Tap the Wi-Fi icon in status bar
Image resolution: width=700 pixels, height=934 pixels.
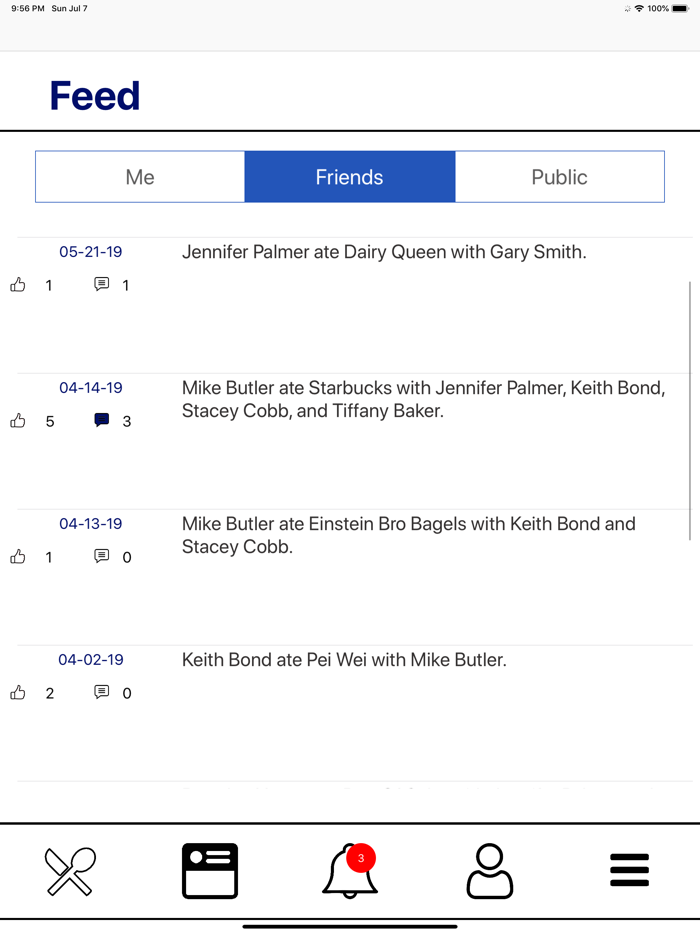pos(639,8)
